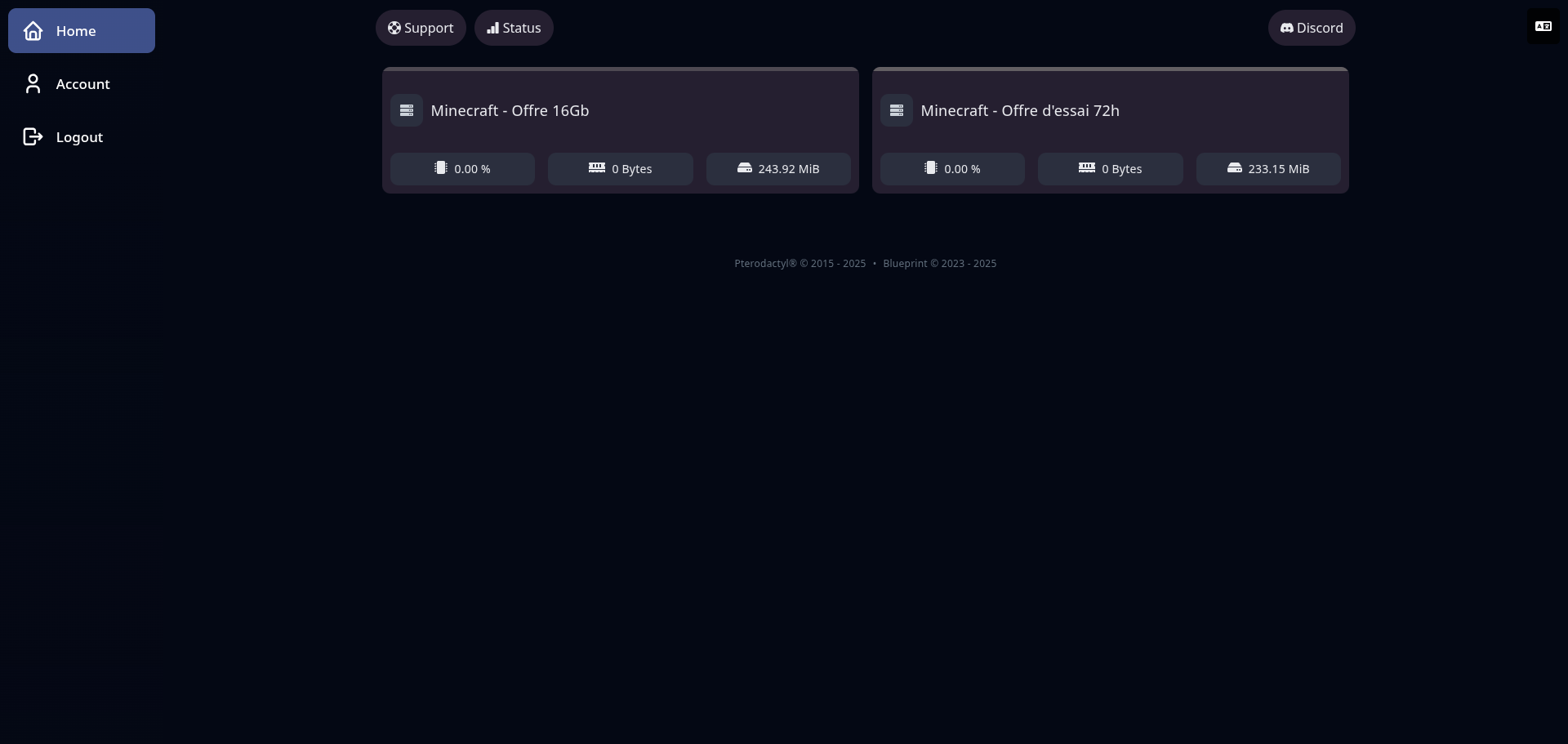Click disk icon in Offre d'essai 72h card
The image size is (1568, 744).
pos(1235,167)
